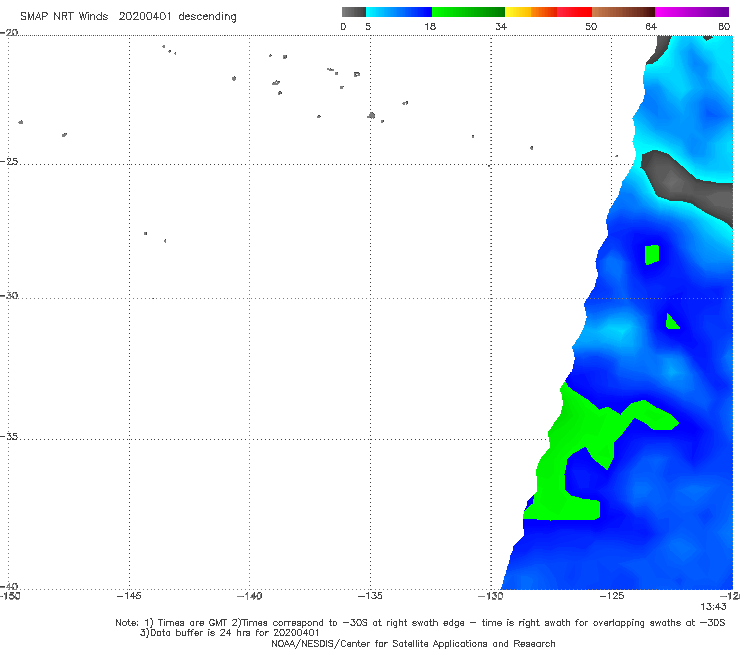Pick the brown segment of the color bar
This screenshot has width=740, height=650.
(x=623, y=12)
